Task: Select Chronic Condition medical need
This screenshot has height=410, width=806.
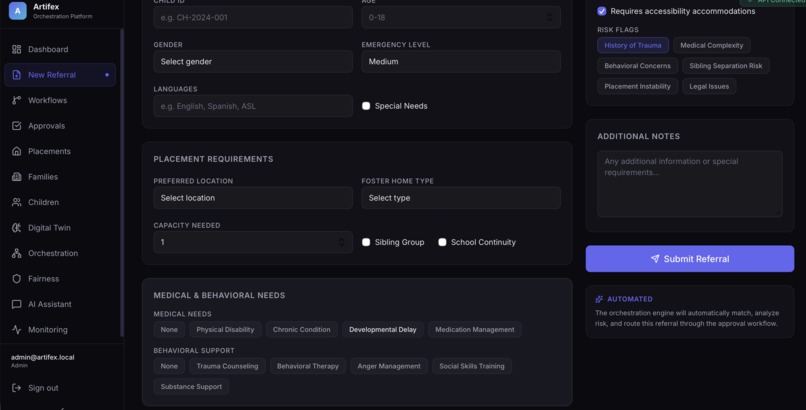Action: 302,330
